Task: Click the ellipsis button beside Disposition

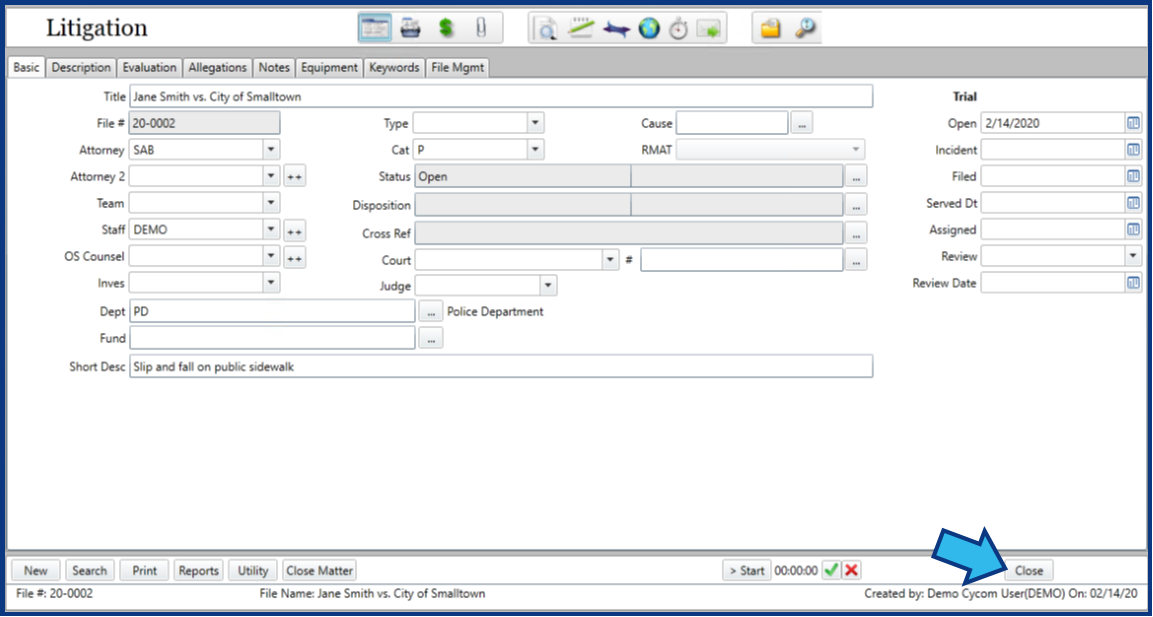Action: tap(856, 204)
